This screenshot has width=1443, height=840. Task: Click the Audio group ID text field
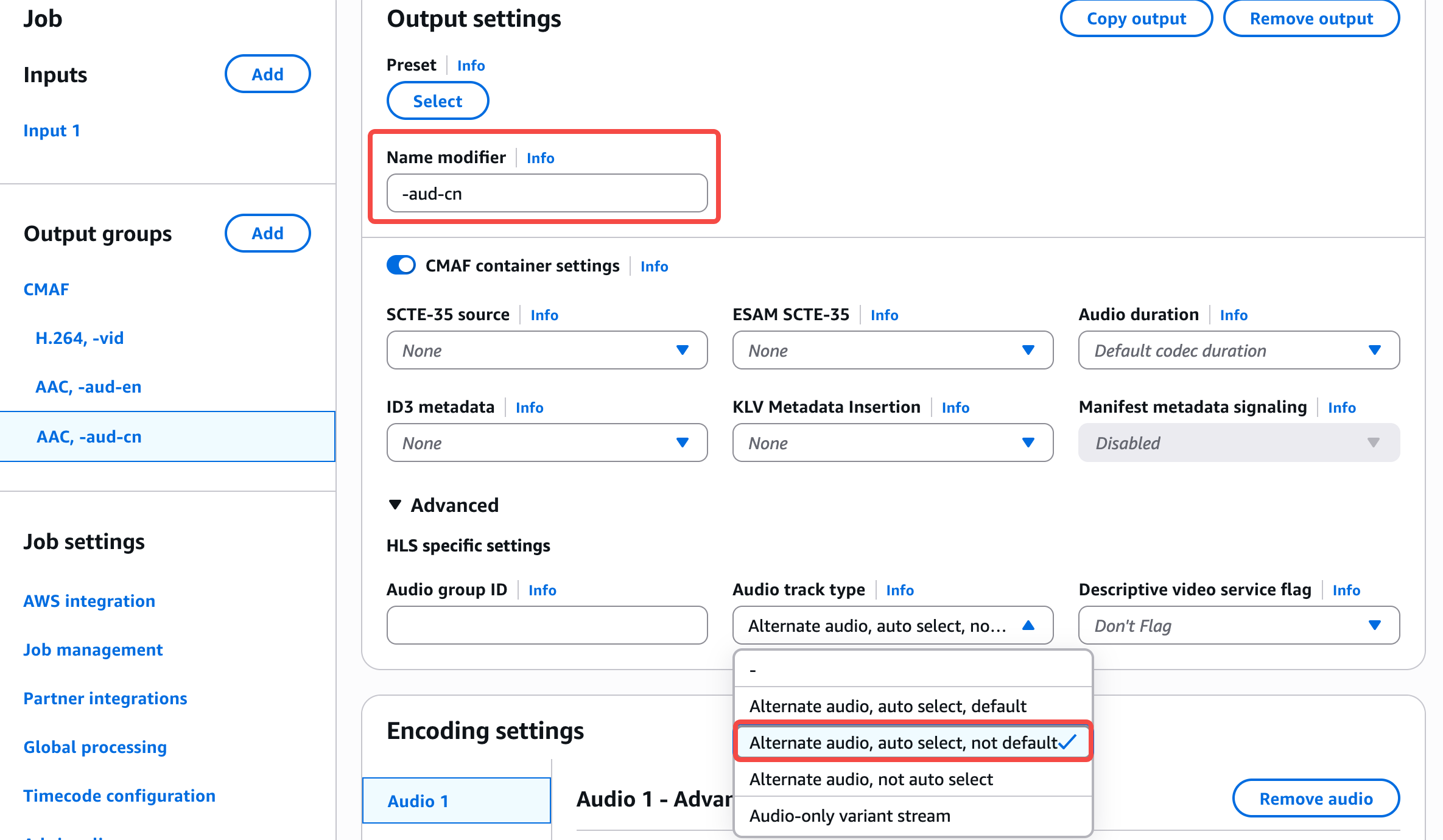(547, 625)
